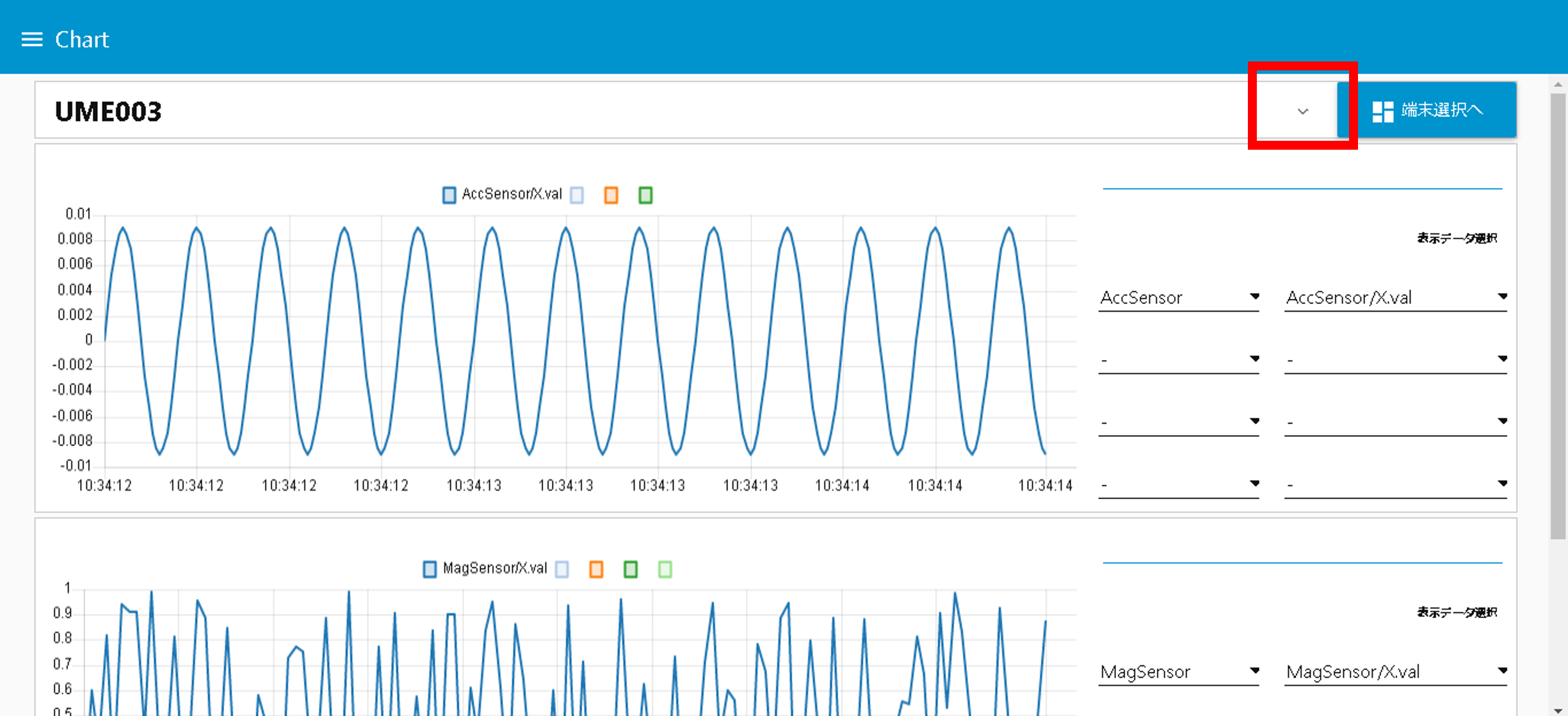1568x716 pixels.
Task: Click the 端末選択へ button
Action: [1427, 110]
